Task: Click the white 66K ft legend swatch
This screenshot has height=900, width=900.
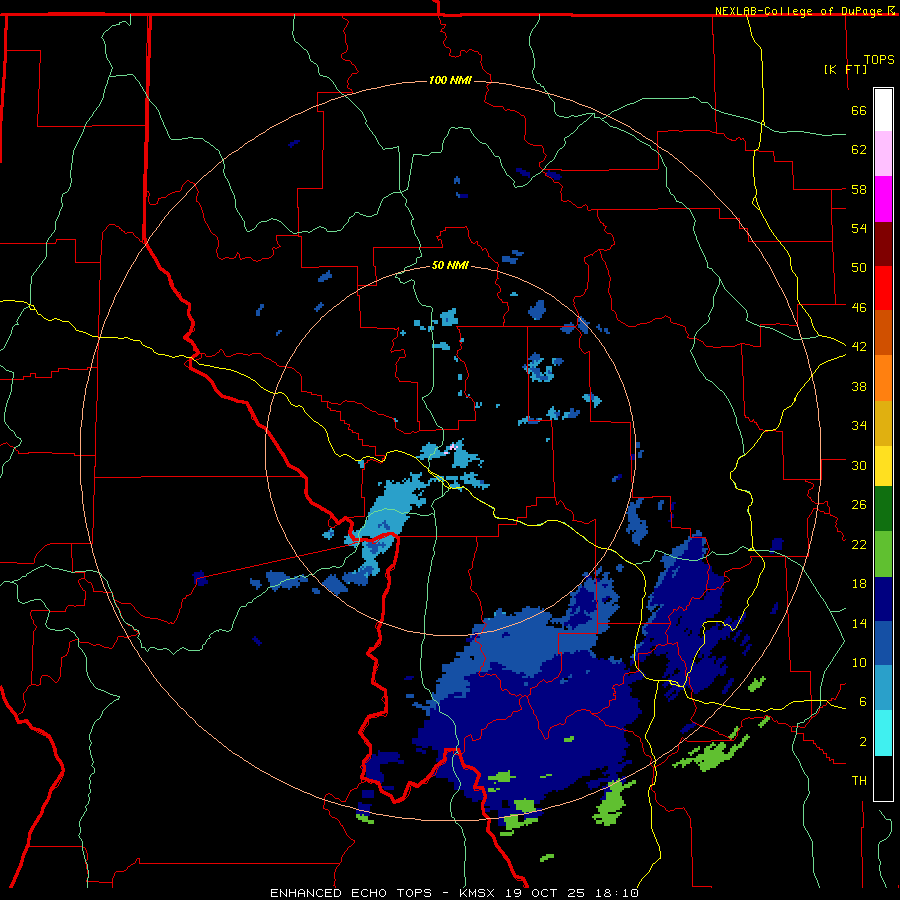Action: click(x=883, y=110)
